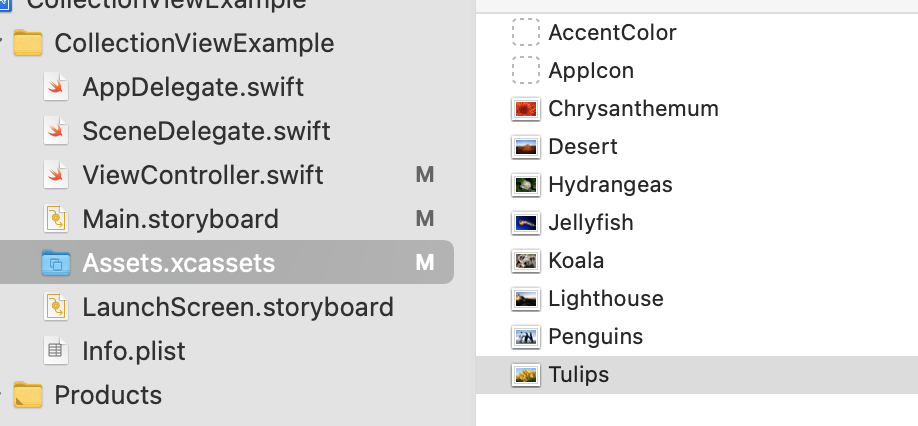
Task: Click the Info.plist file icon
Action: point(56,351)
